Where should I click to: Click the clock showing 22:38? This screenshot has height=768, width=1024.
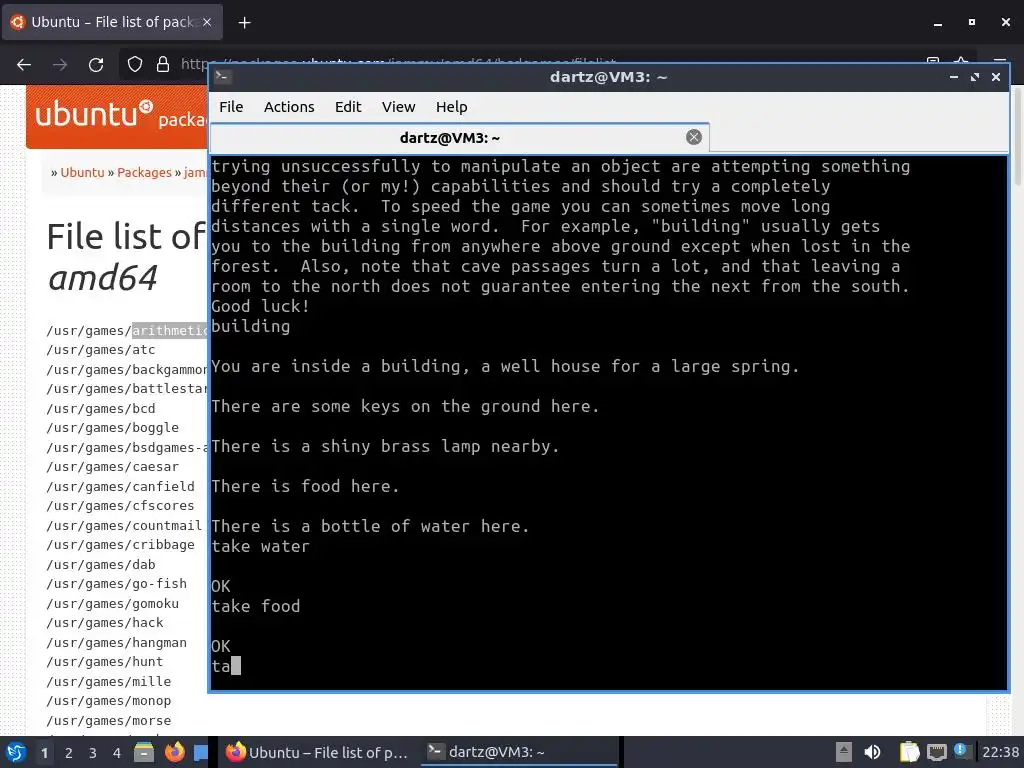[x=1000, y=752]
